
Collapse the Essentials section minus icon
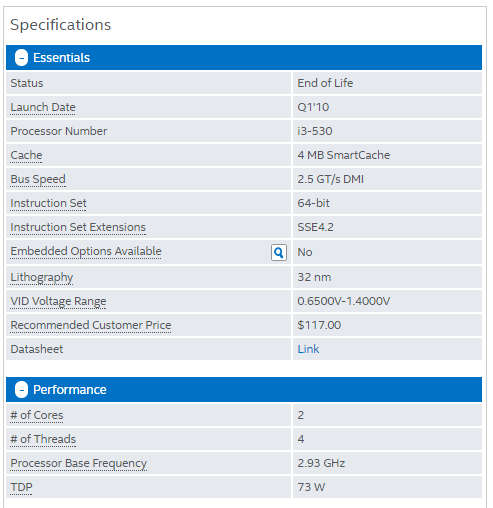point(21,58)
